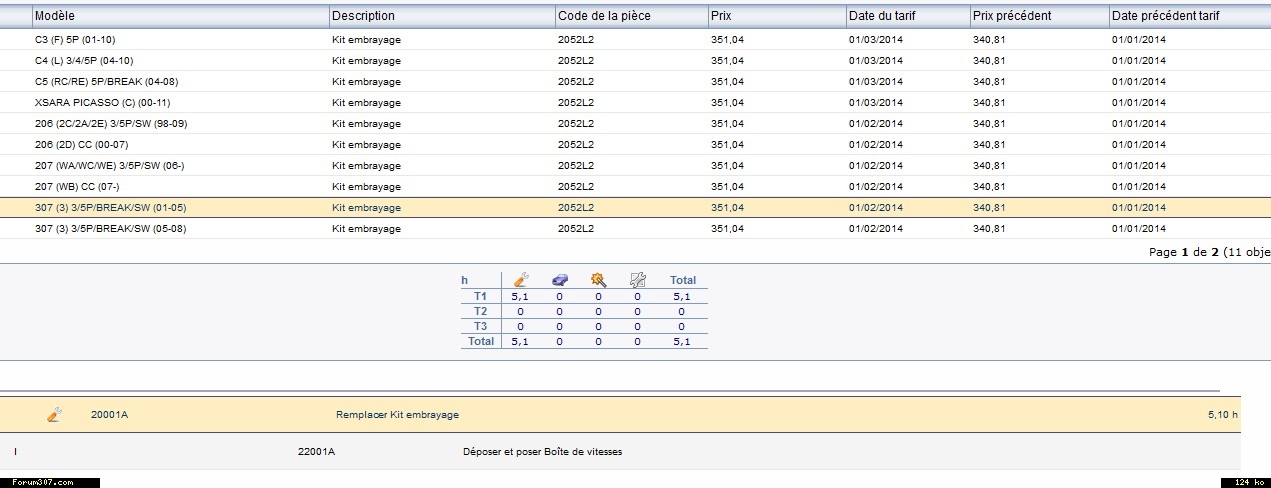The image size is (1271, 488).
Task: Sort by the Prix column header
Action: [x=722, y=16]
